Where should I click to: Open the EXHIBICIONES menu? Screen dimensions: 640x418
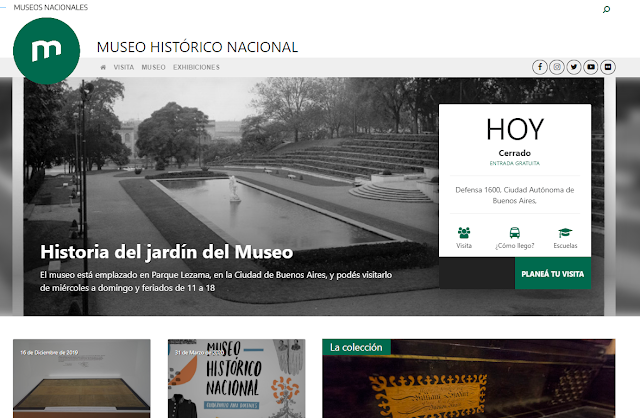(196, 67)
